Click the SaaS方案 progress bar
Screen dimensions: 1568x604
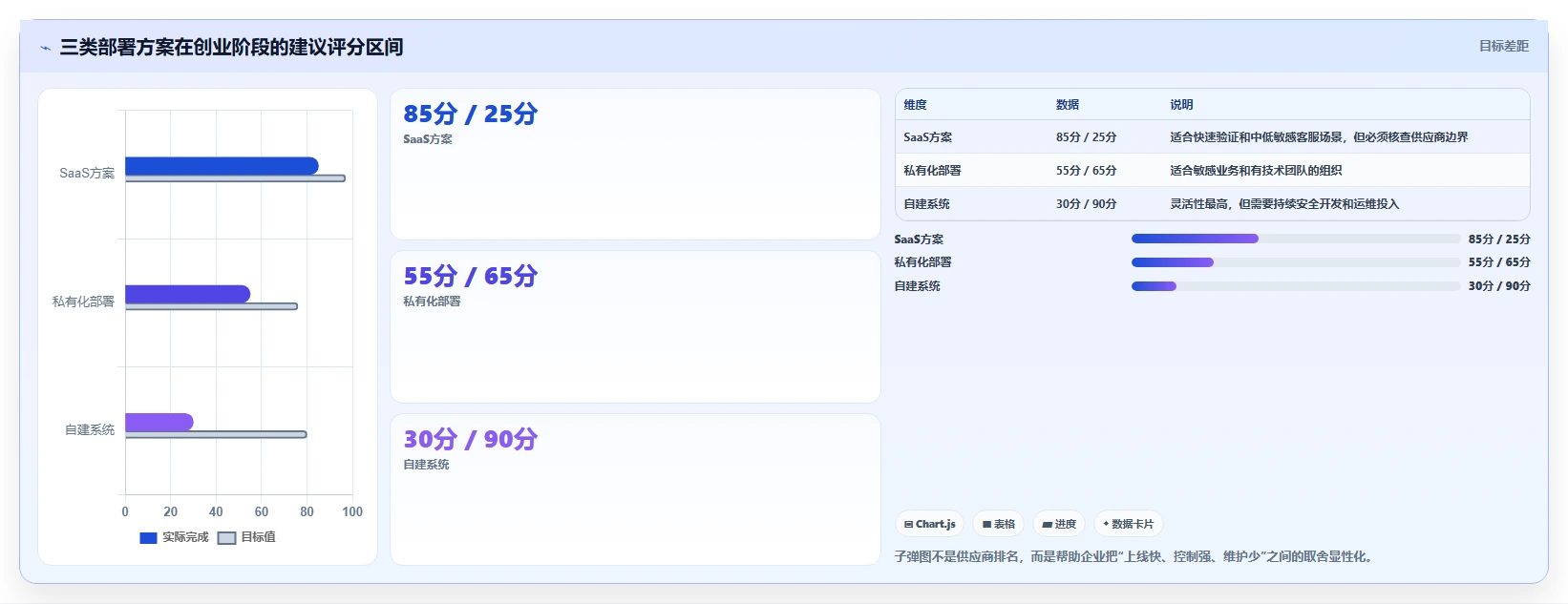(x=1296, y=239)
